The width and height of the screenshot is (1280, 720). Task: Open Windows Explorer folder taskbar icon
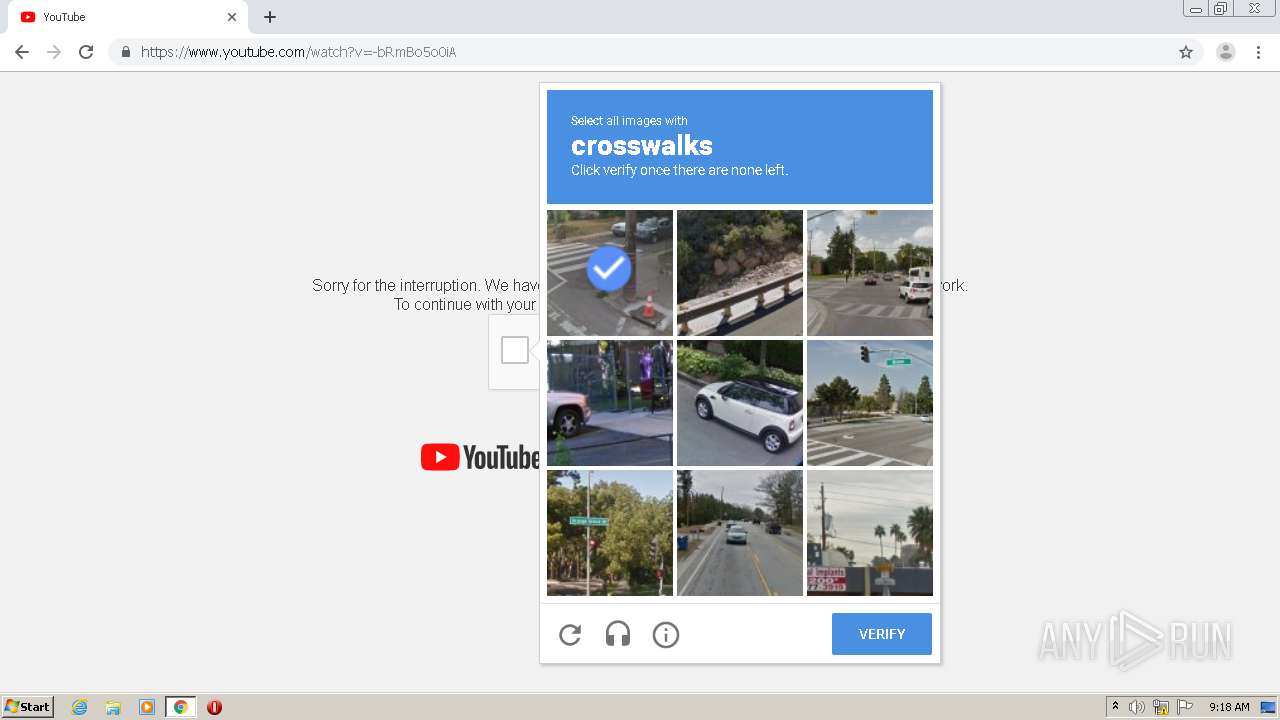click(113, 707)
